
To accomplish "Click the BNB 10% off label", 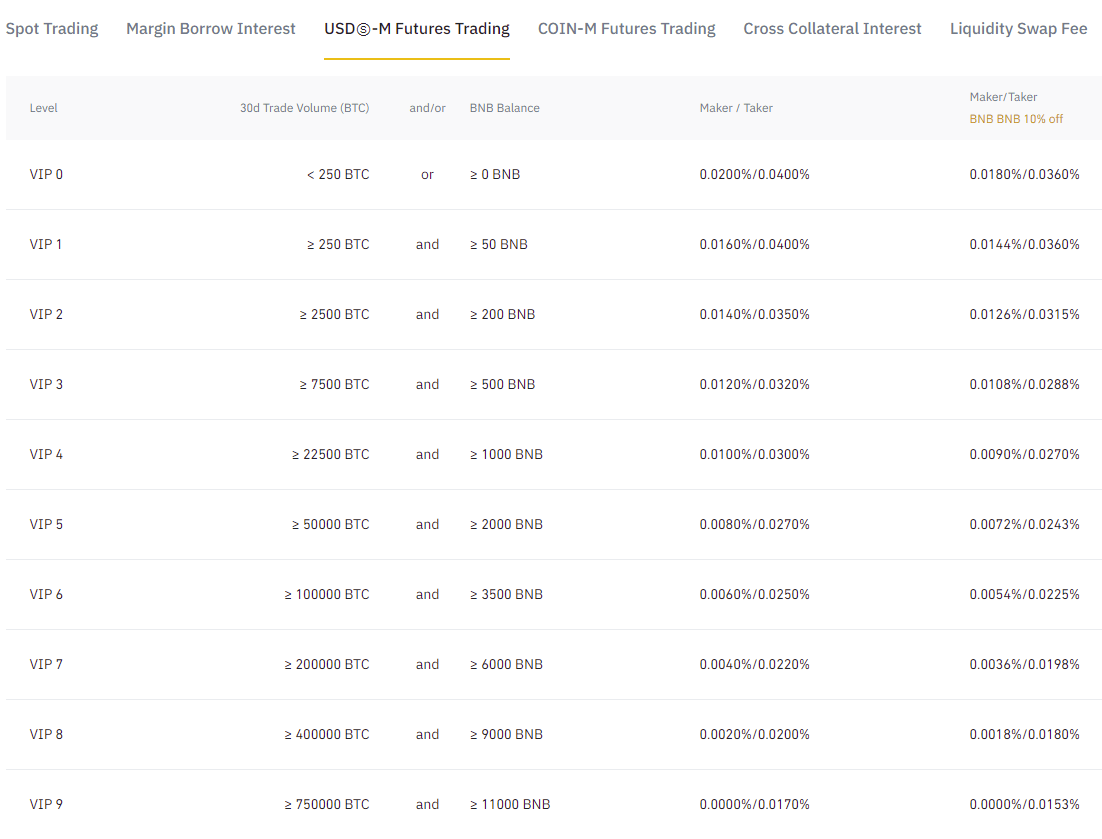I will [1016, 117].
